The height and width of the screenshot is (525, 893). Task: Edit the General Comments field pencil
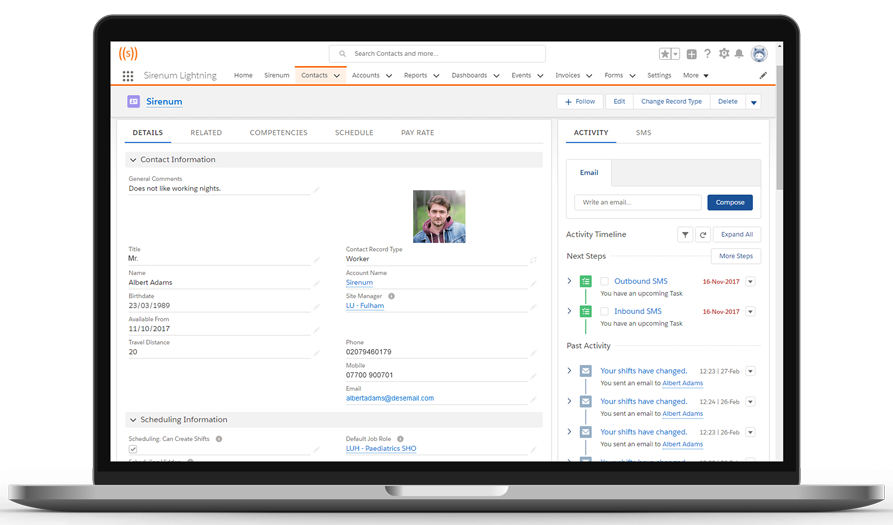click(x=317, y=190)
